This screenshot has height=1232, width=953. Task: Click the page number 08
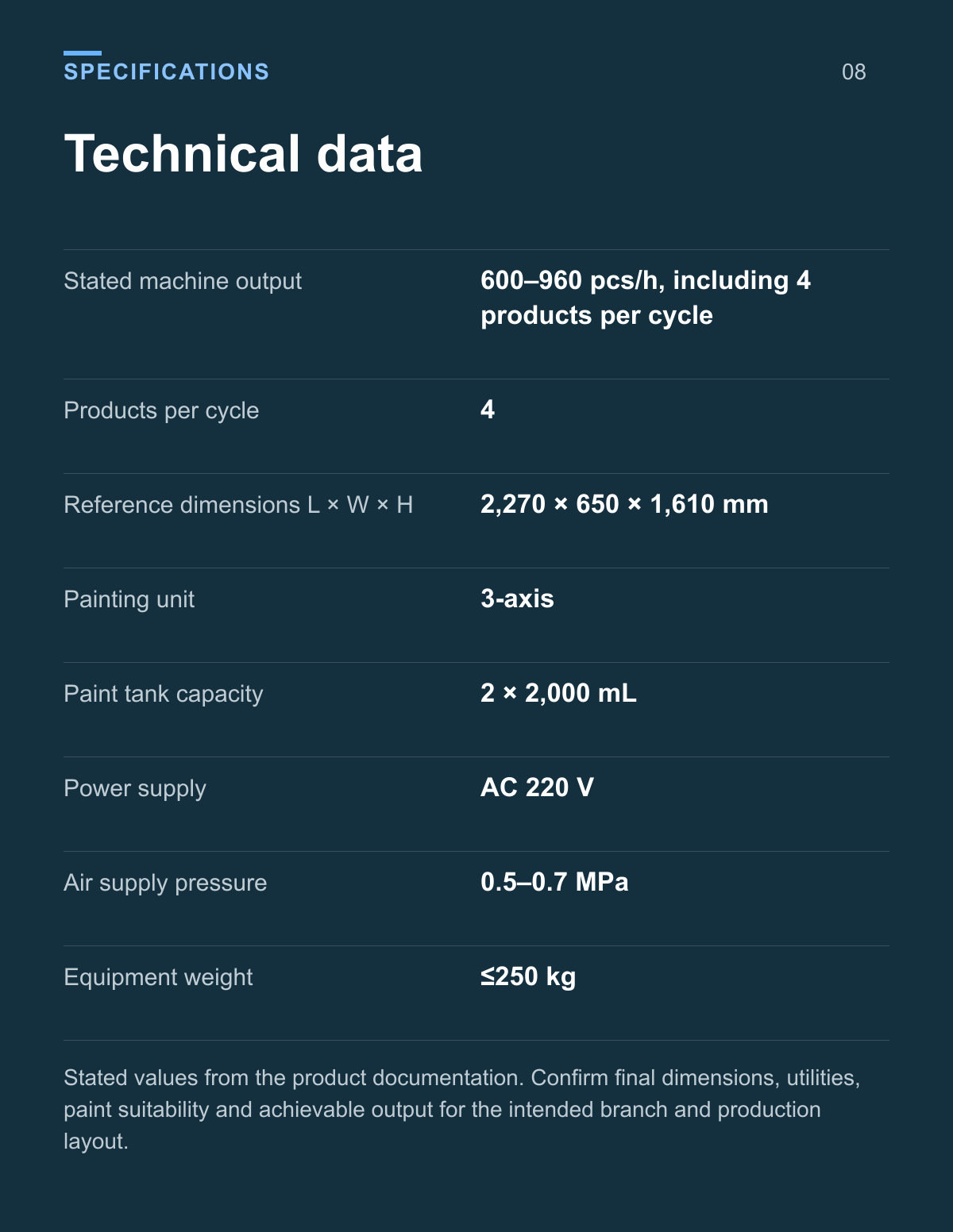click(x=854, y=72)
